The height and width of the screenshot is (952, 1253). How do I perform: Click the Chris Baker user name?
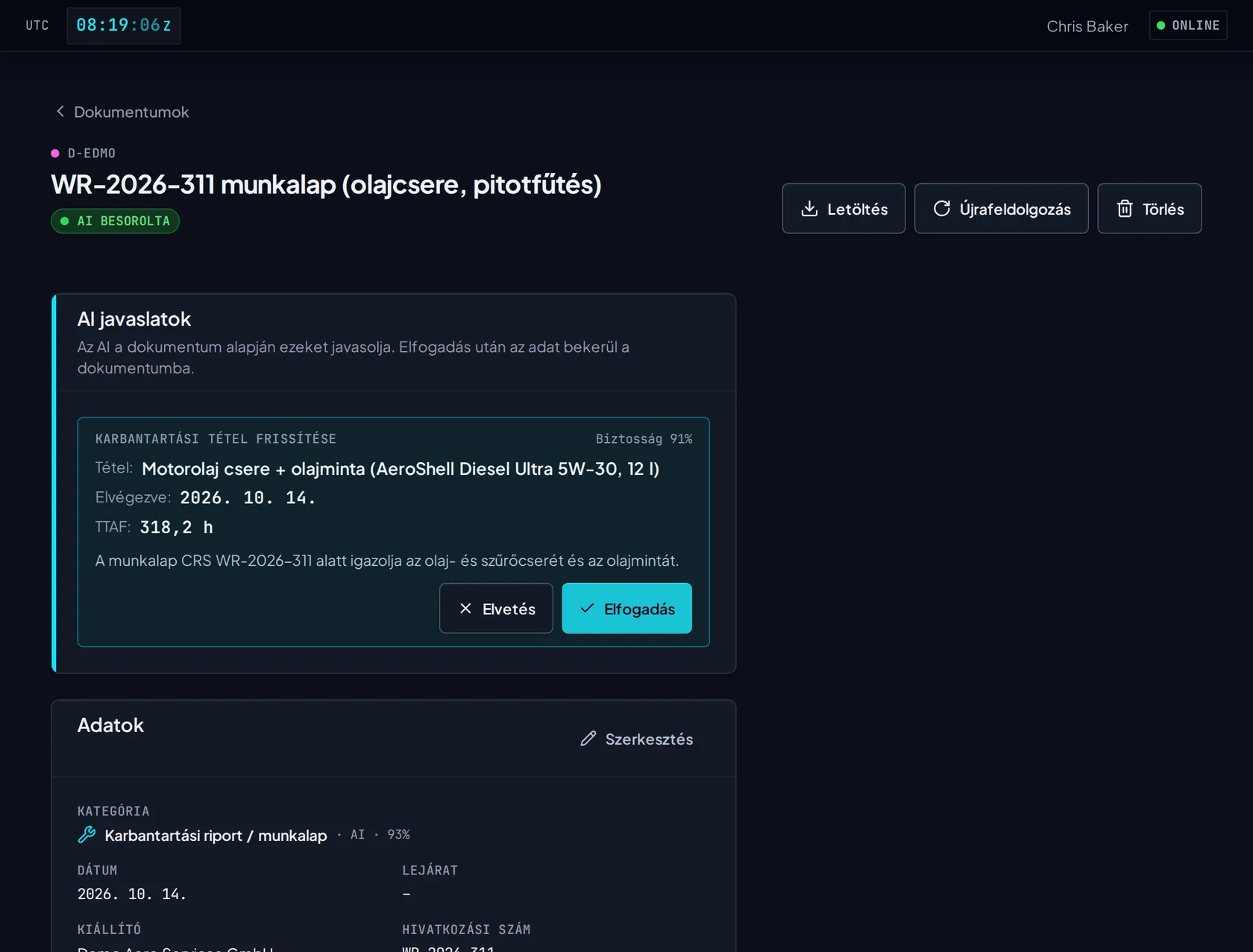pyautogui.click(x=1087, y=26)
